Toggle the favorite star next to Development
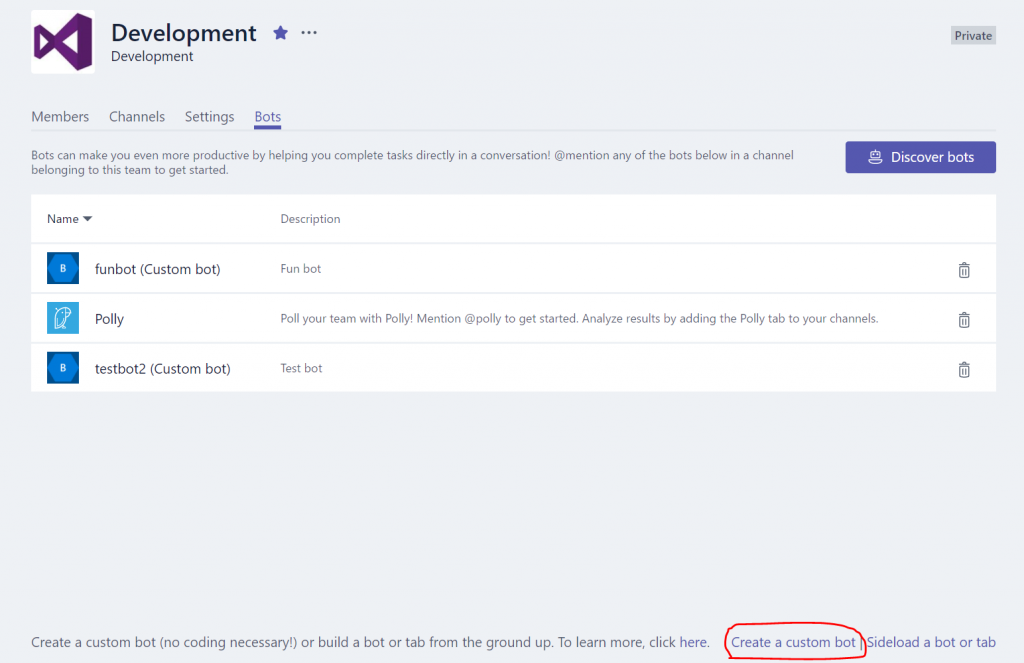Screen dimensions: 1024x663 tap(280, 33)
